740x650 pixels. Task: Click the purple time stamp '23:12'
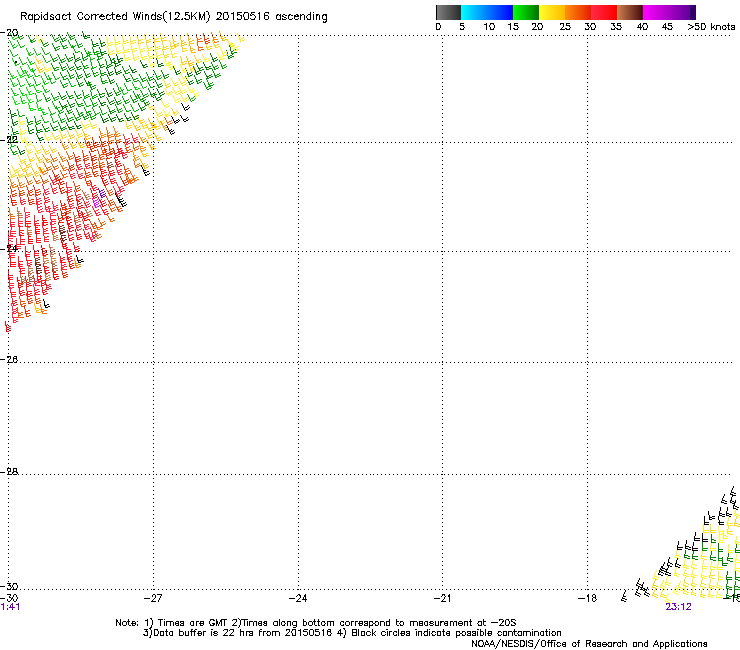[678, 607]
